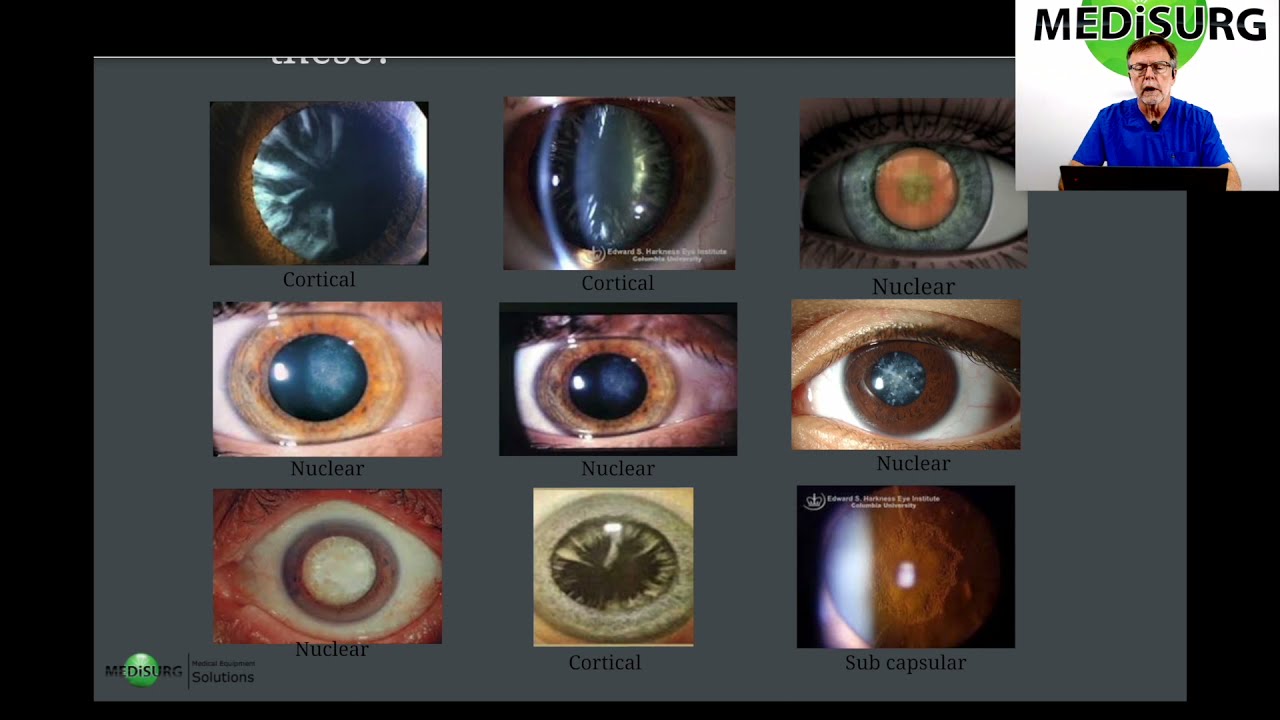Click the green MEDiSURG sphere logo on the slide
This screenshot has height=720, width=1280.
144,670
